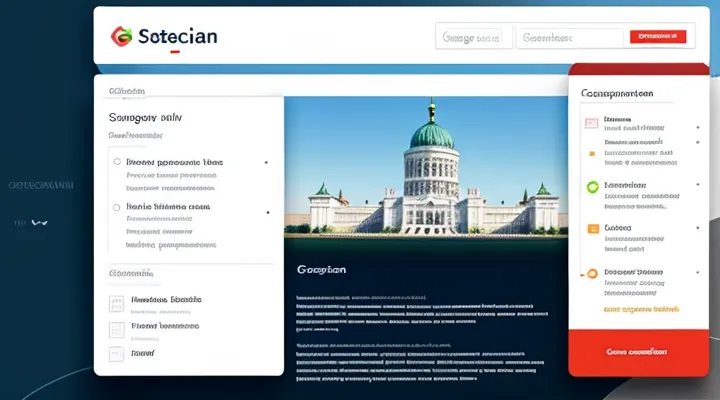Click the green ring icon in right panel
The image size is (720, 400).
pos(593,187)
